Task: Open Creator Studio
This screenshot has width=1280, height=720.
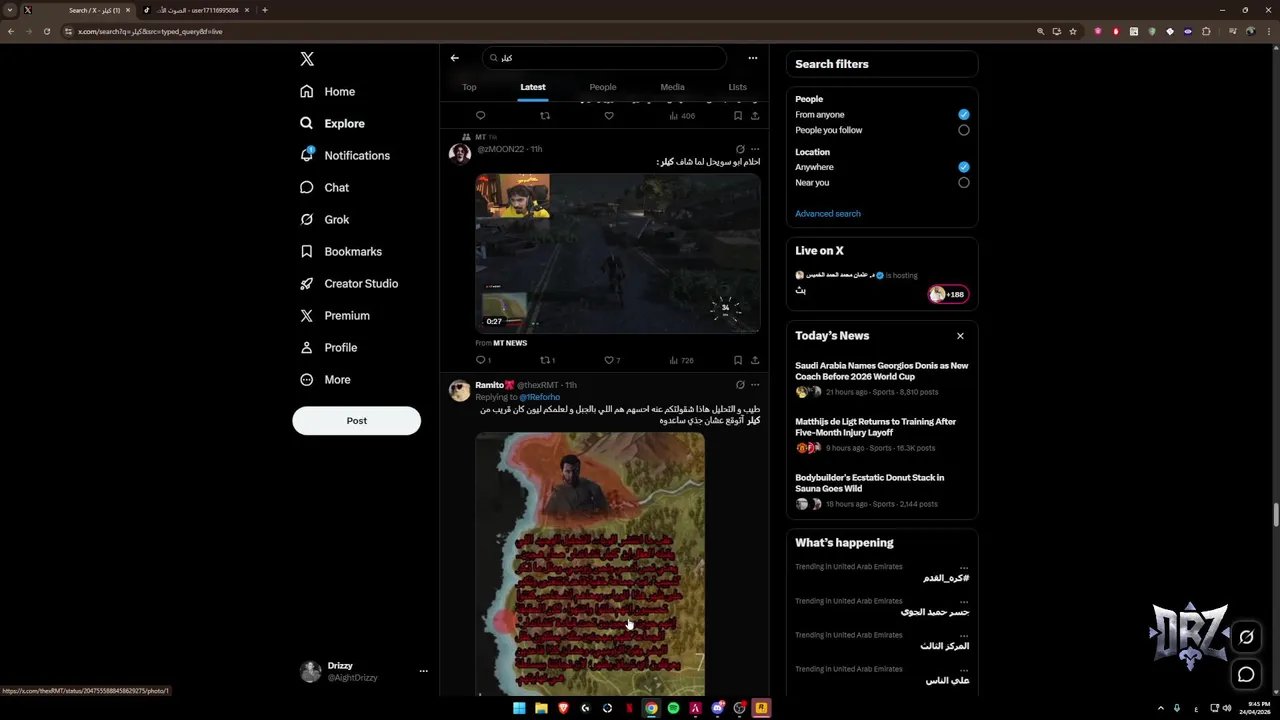Action: [349, 283]
